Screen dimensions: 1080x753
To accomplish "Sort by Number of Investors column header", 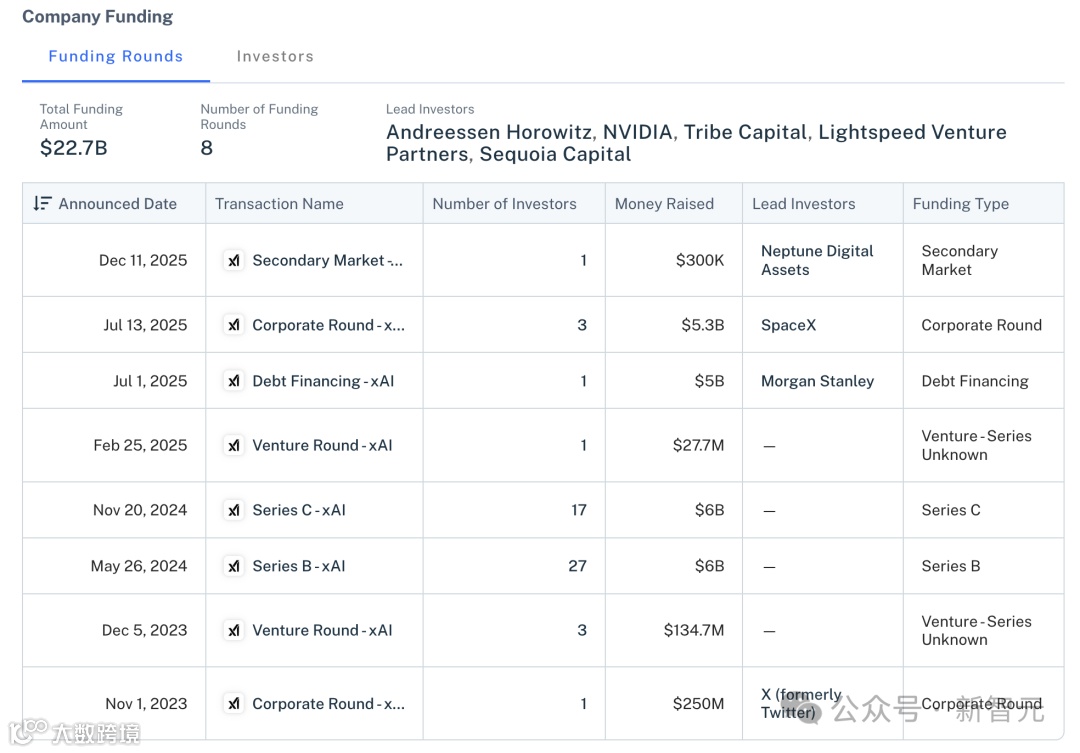I will [504, 204].
